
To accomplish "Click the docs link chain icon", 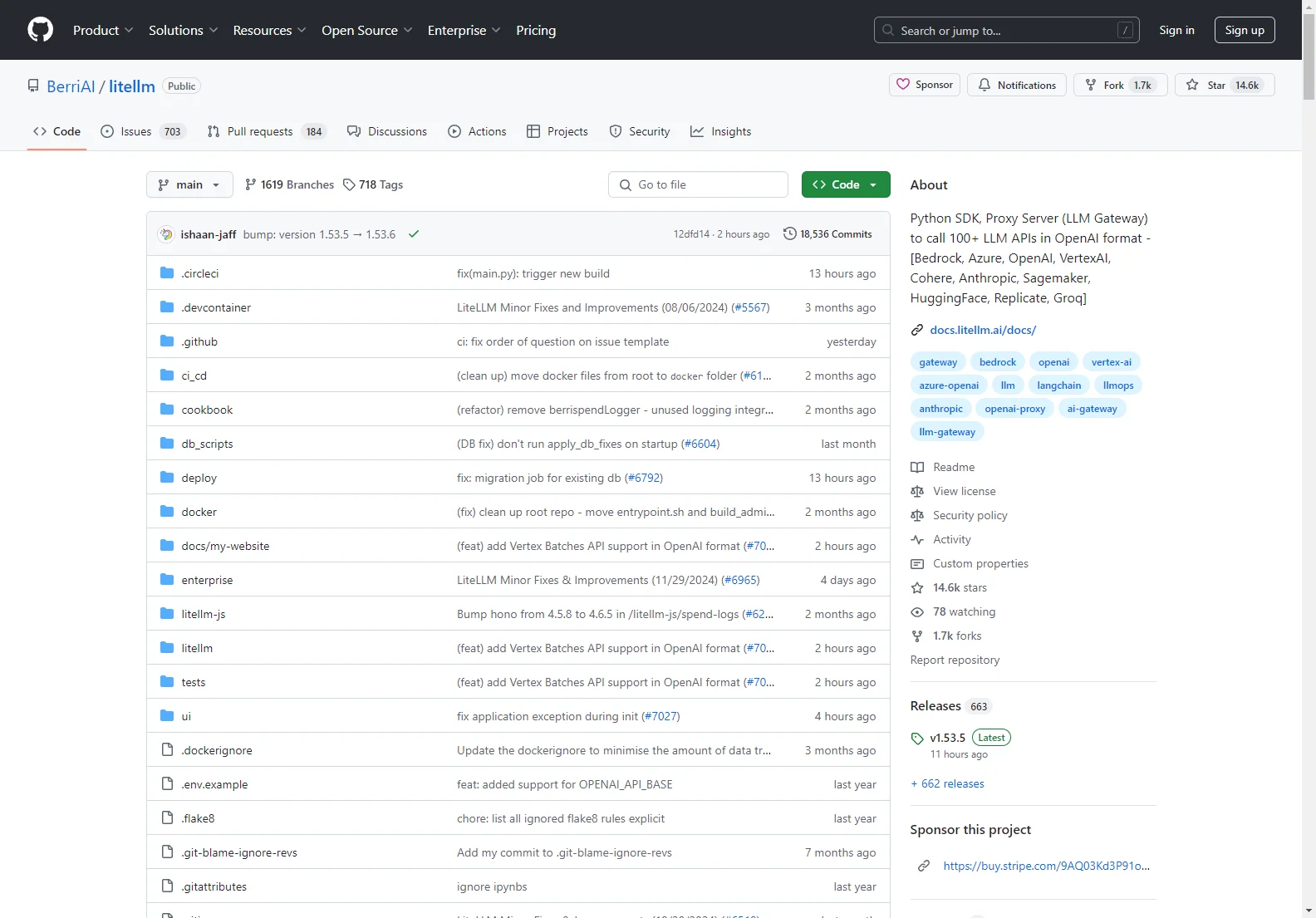I will [917, 330].
